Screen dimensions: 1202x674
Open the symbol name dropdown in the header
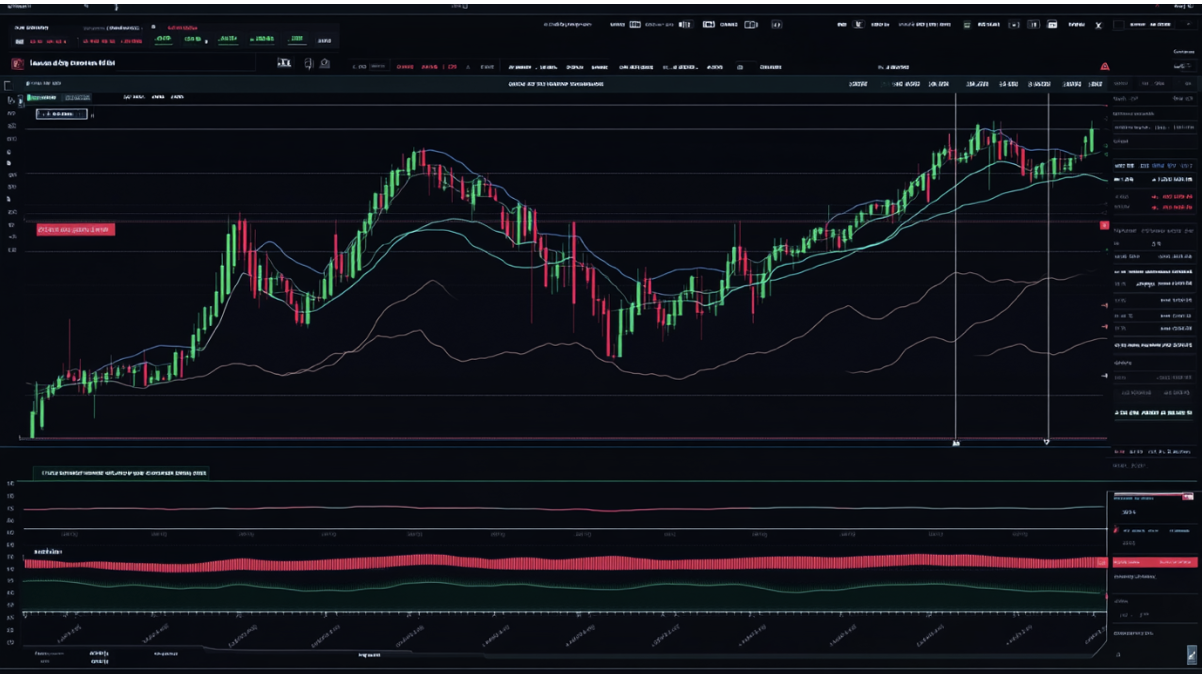72,63
